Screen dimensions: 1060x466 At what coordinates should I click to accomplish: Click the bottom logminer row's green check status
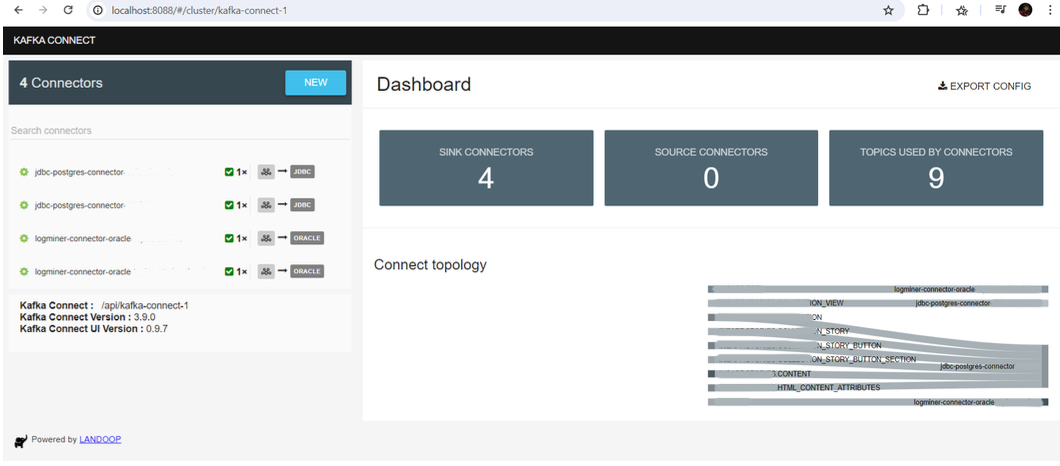[229, 271]
